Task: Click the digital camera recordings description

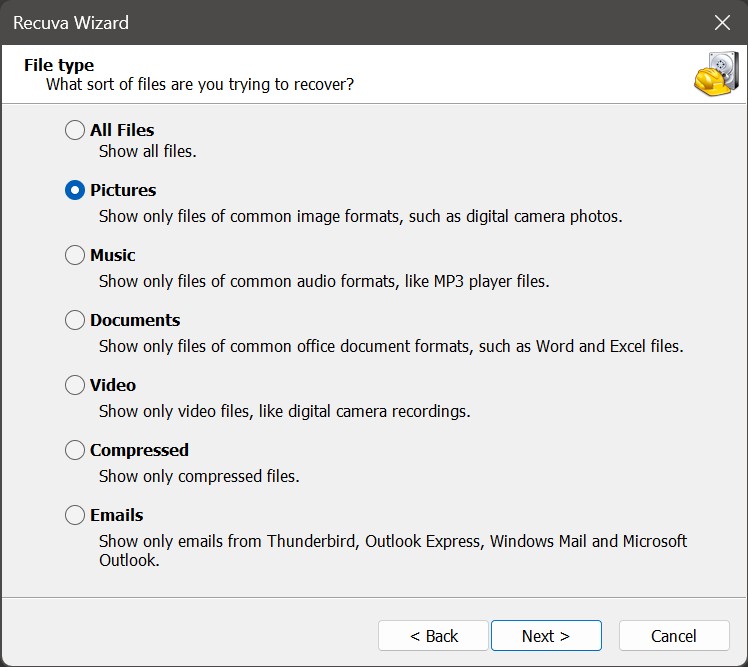Action: pos(284,411)
